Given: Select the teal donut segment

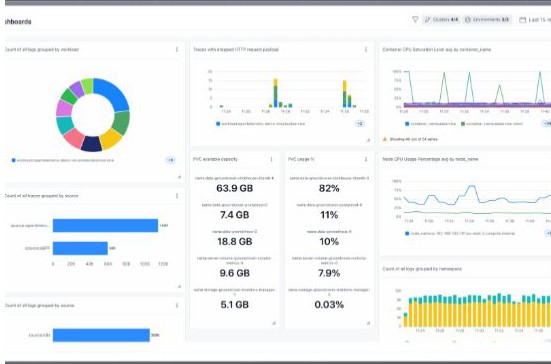Looking at the screenshot, I should (x=65, y=125).
